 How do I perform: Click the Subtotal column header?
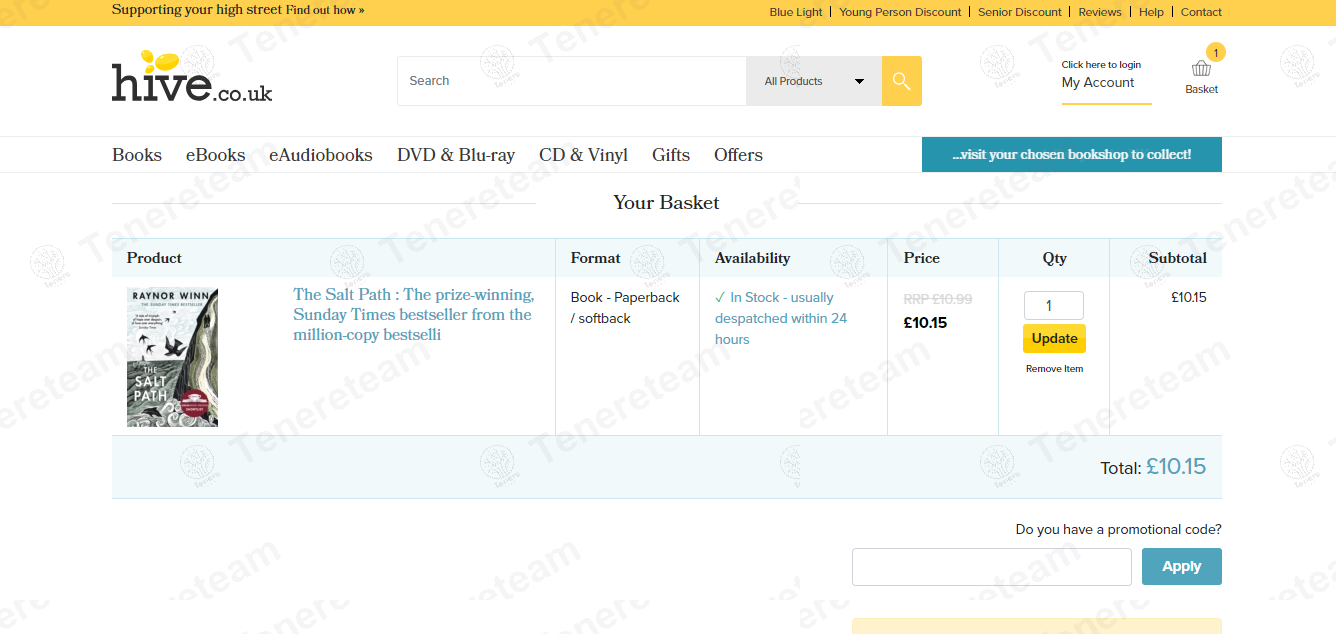point(1177,258)
